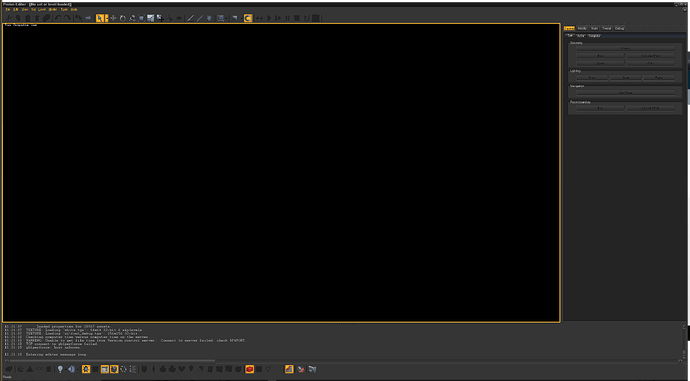Screen dimensions: 690x381
Task: Open the dropdown arrow next to the selection tool
Action: (106, 18)
